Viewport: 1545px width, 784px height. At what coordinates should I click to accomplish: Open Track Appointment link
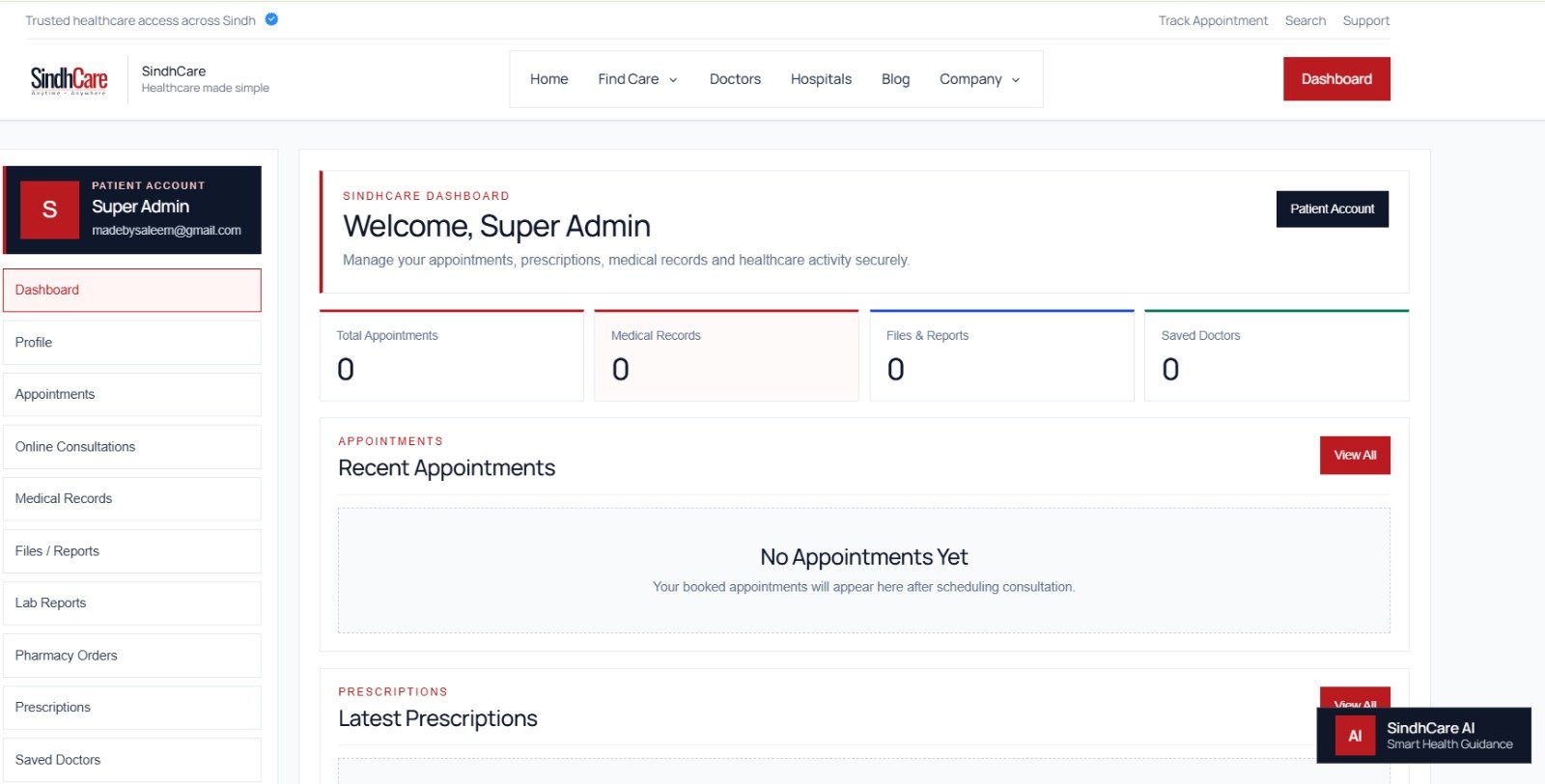coord(1213,20)
